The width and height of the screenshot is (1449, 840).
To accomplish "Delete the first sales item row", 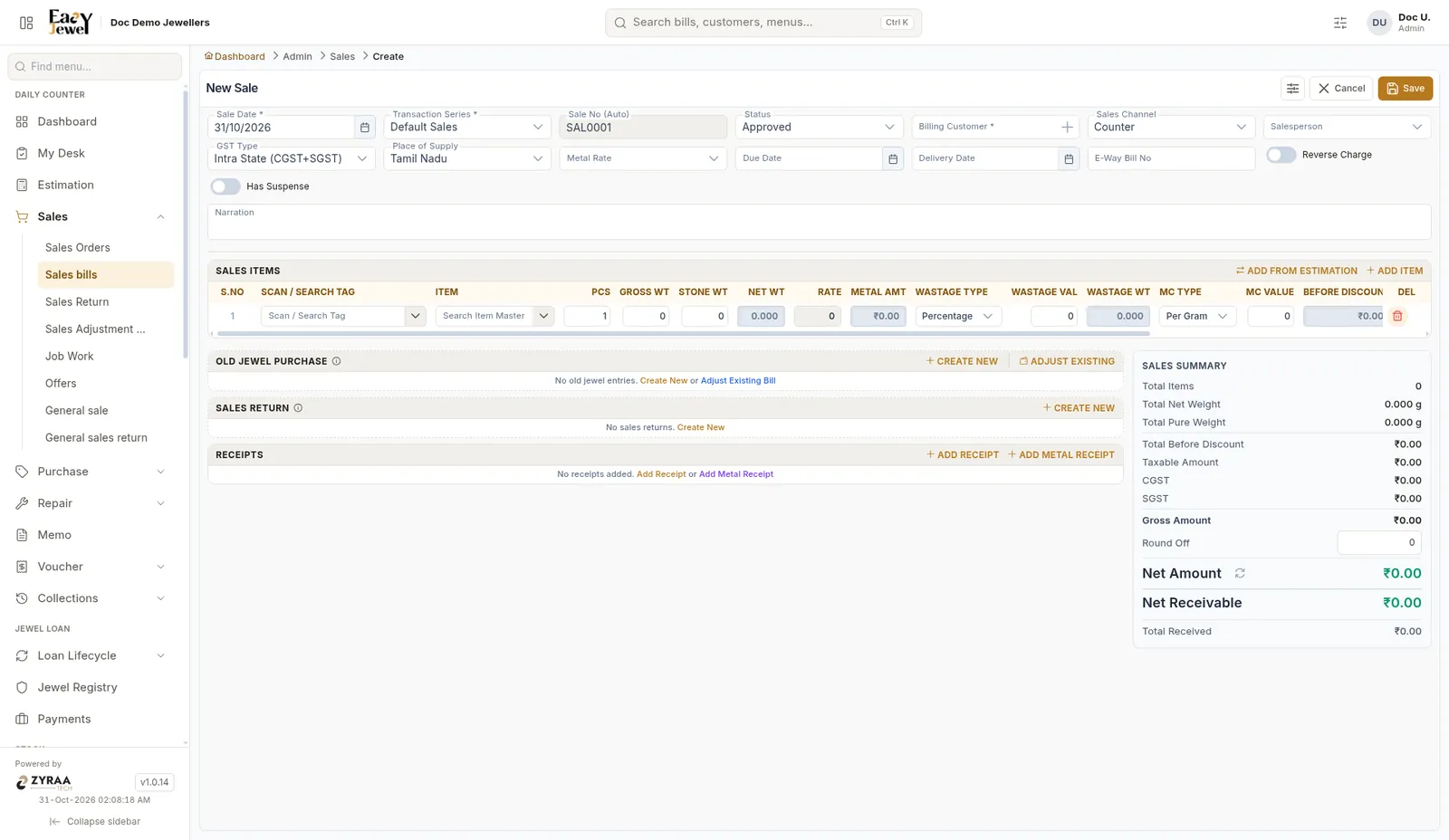I will pos(1397,316).
